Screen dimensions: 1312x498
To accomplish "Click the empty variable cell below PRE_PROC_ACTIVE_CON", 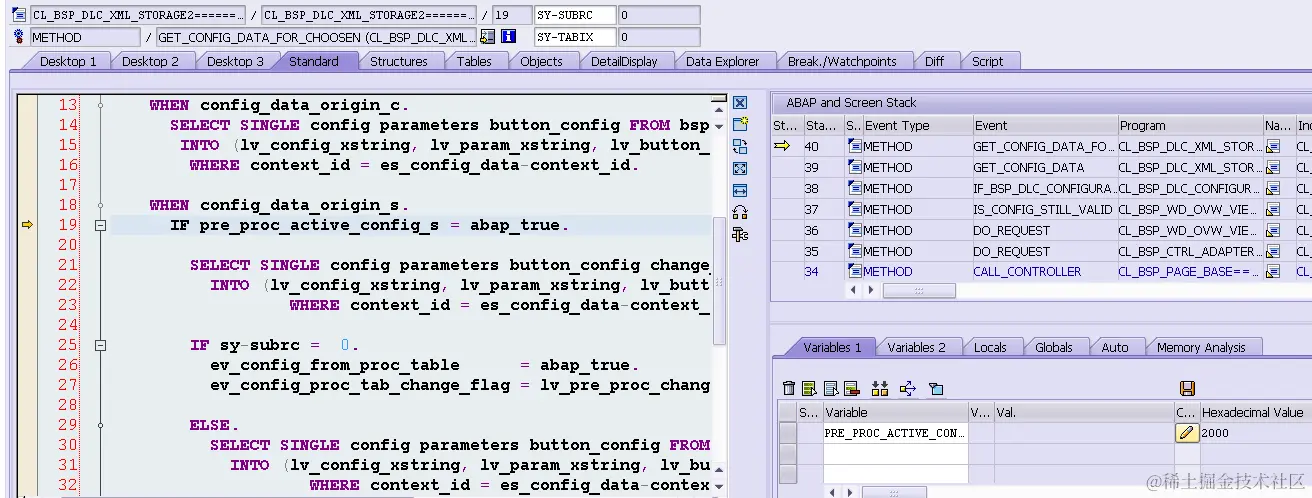I will [895, 453].
